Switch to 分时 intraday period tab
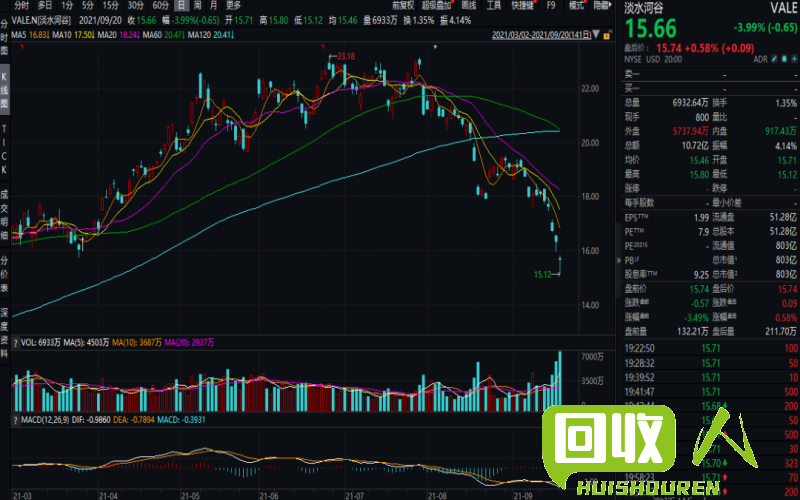800x500 pixels. (x=21, y=5)
